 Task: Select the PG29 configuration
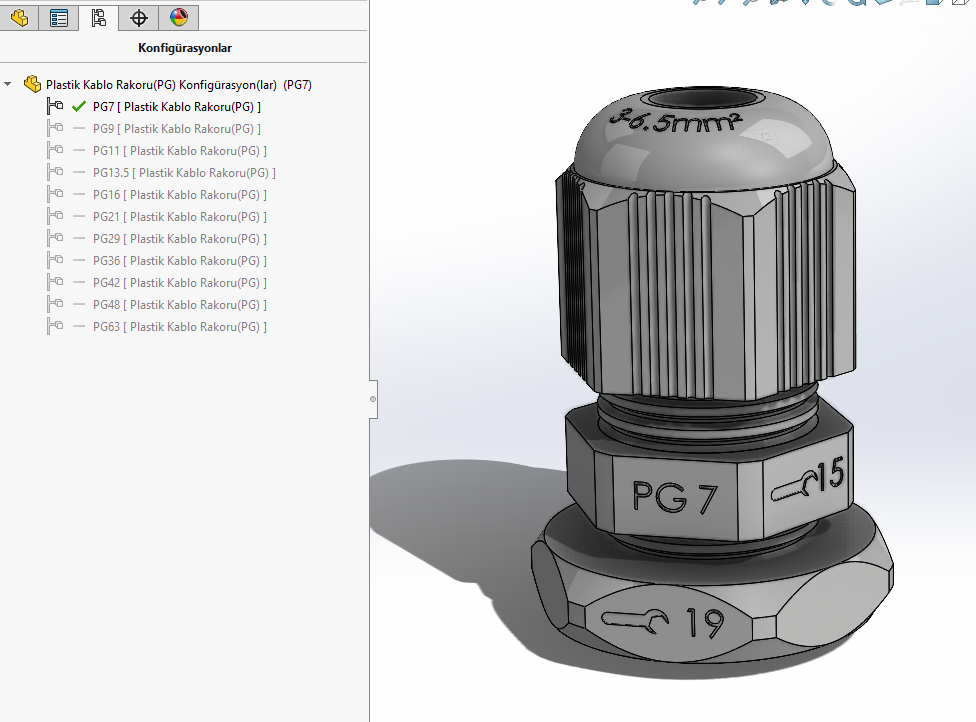(180, 239)
